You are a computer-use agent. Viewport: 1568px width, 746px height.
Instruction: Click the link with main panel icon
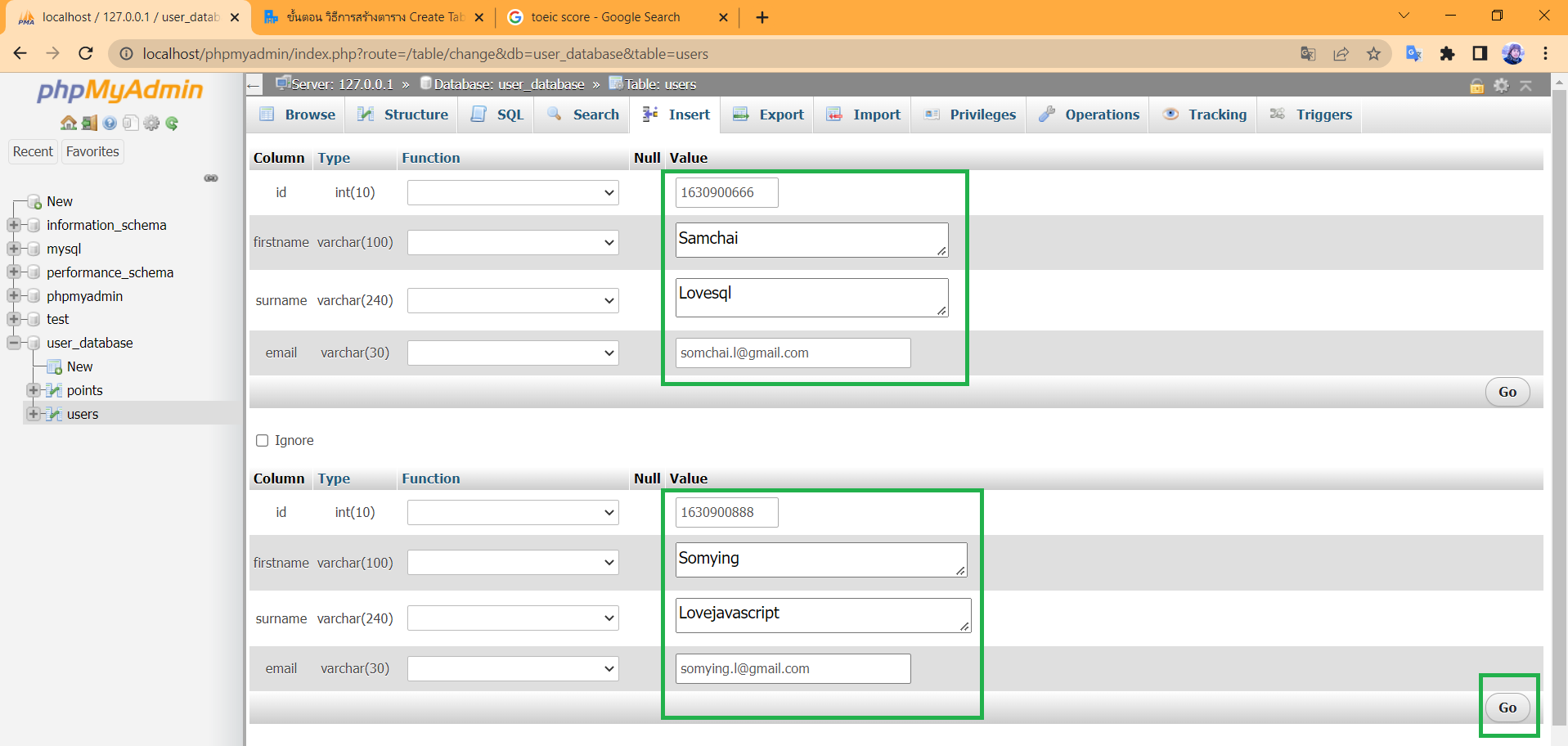tap(211, 178)
